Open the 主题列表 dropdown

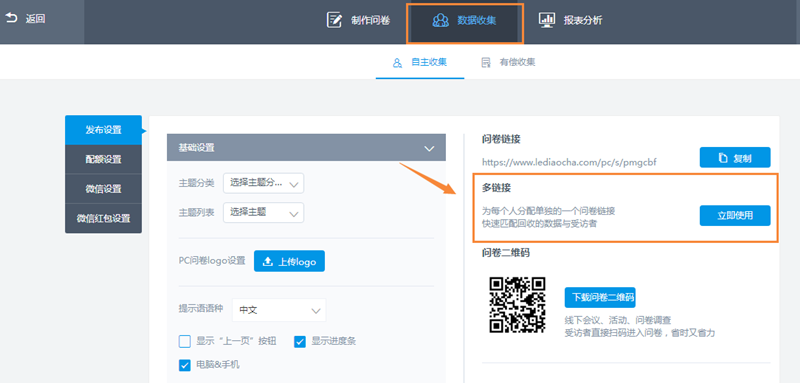click(x=263, y=213)
